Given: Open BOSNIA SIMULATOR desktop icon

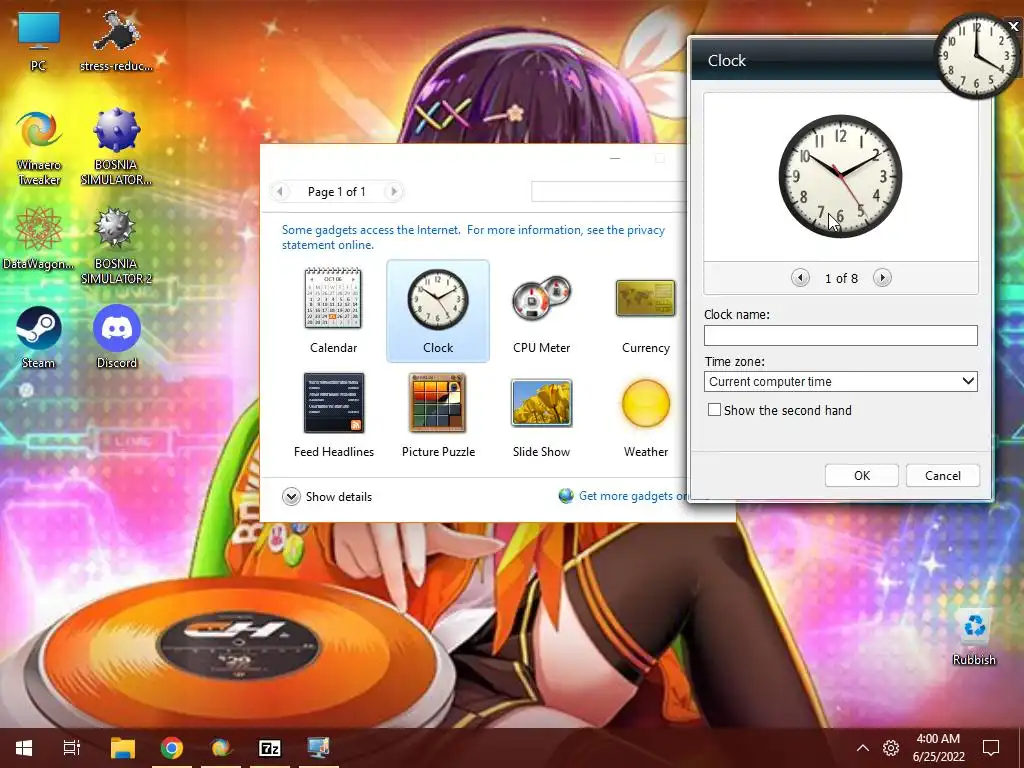Looking at the screenshot, I should point(116,148).
